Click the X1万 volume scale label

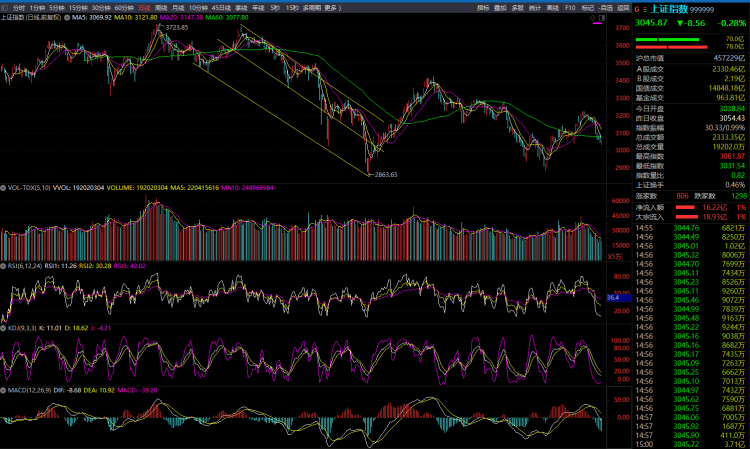(615, 256)
